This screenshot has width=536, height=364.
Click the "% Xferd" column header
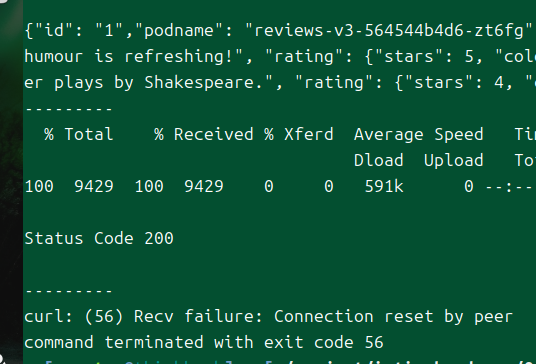[299, 134]
